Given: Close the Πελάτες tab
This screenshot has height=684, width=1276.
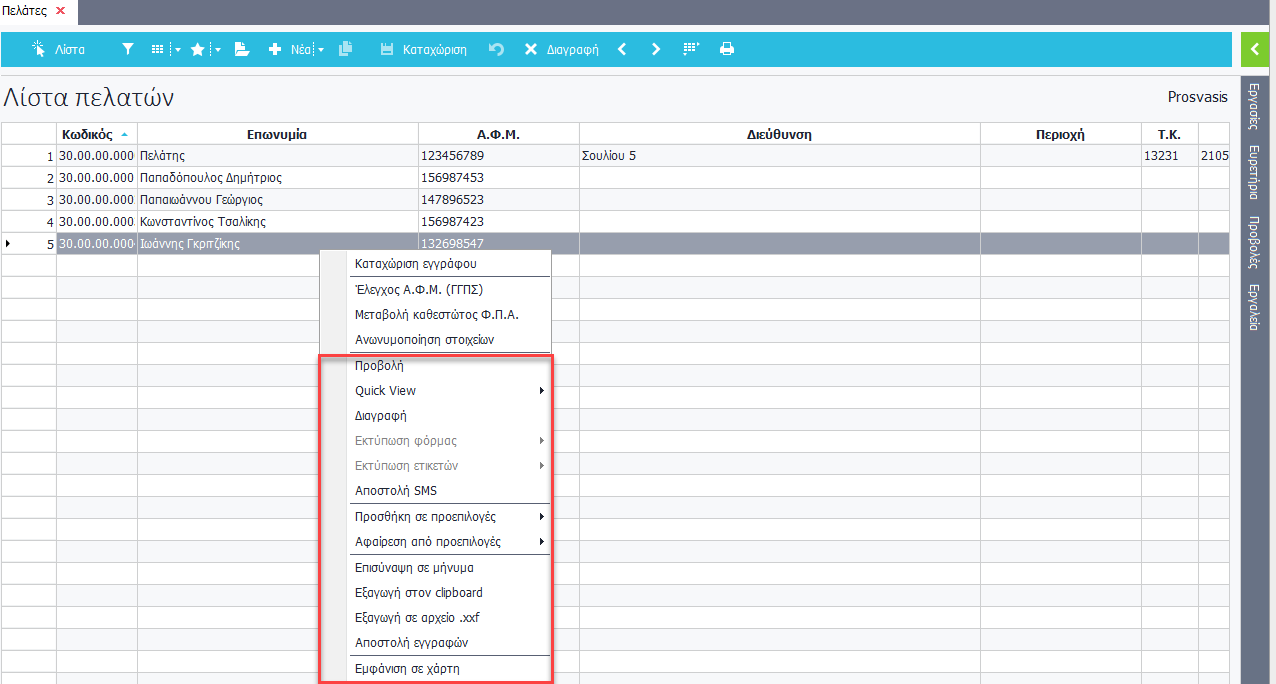Looking at the screenshot, I should pyautogui.click(x=60, y=11).
